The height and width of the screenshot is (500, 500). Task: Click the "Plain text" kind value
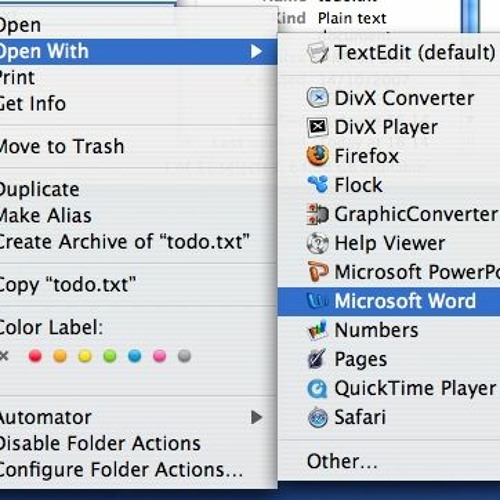[352, 18]
